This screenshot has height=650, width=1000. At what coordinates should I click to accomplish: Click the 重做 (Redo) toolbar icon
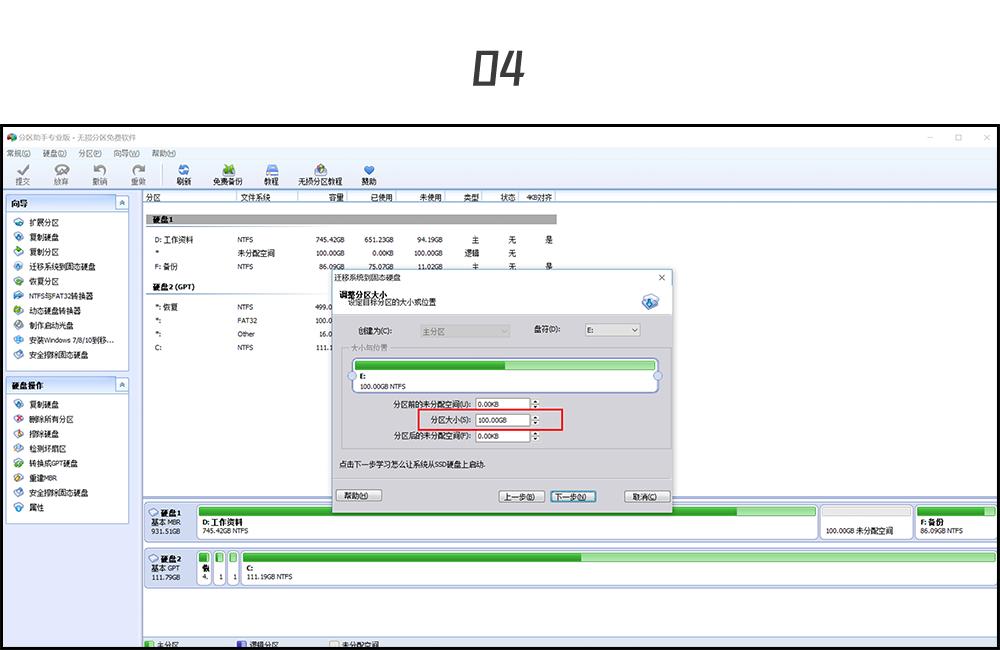tap(138, 174)
